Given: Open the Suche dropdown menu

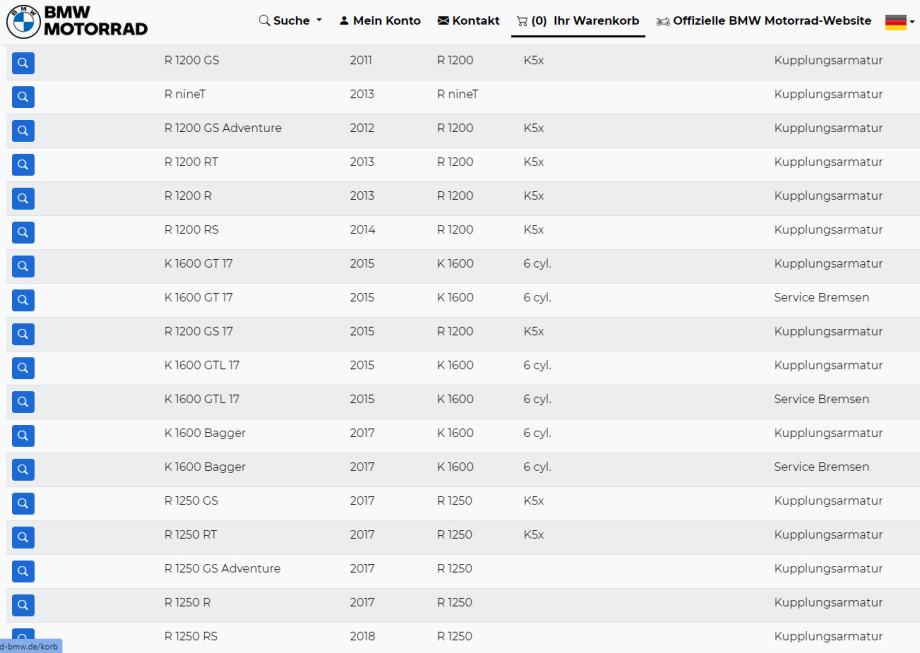Looking at the screenshot, I should (x=290, y=21).
